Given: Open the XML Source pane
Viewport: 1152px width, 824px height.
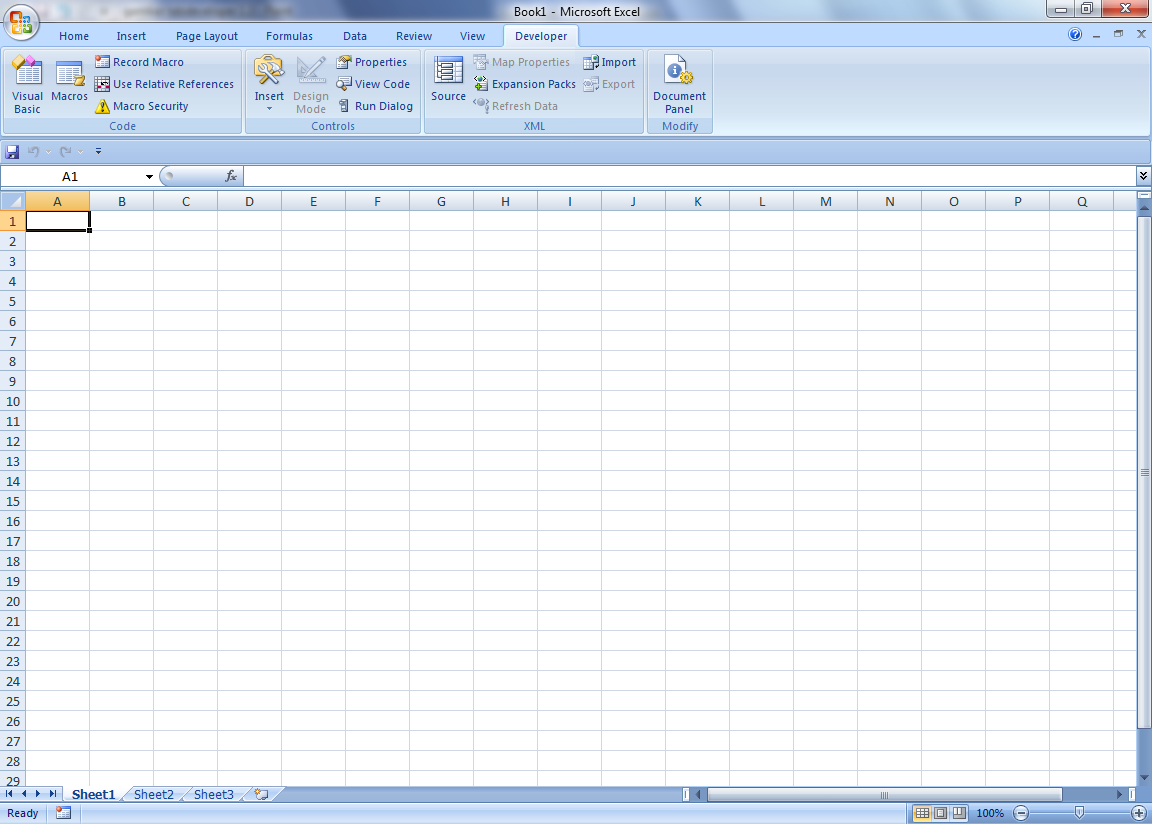Looking at the screenshot, I should point(448,79).
